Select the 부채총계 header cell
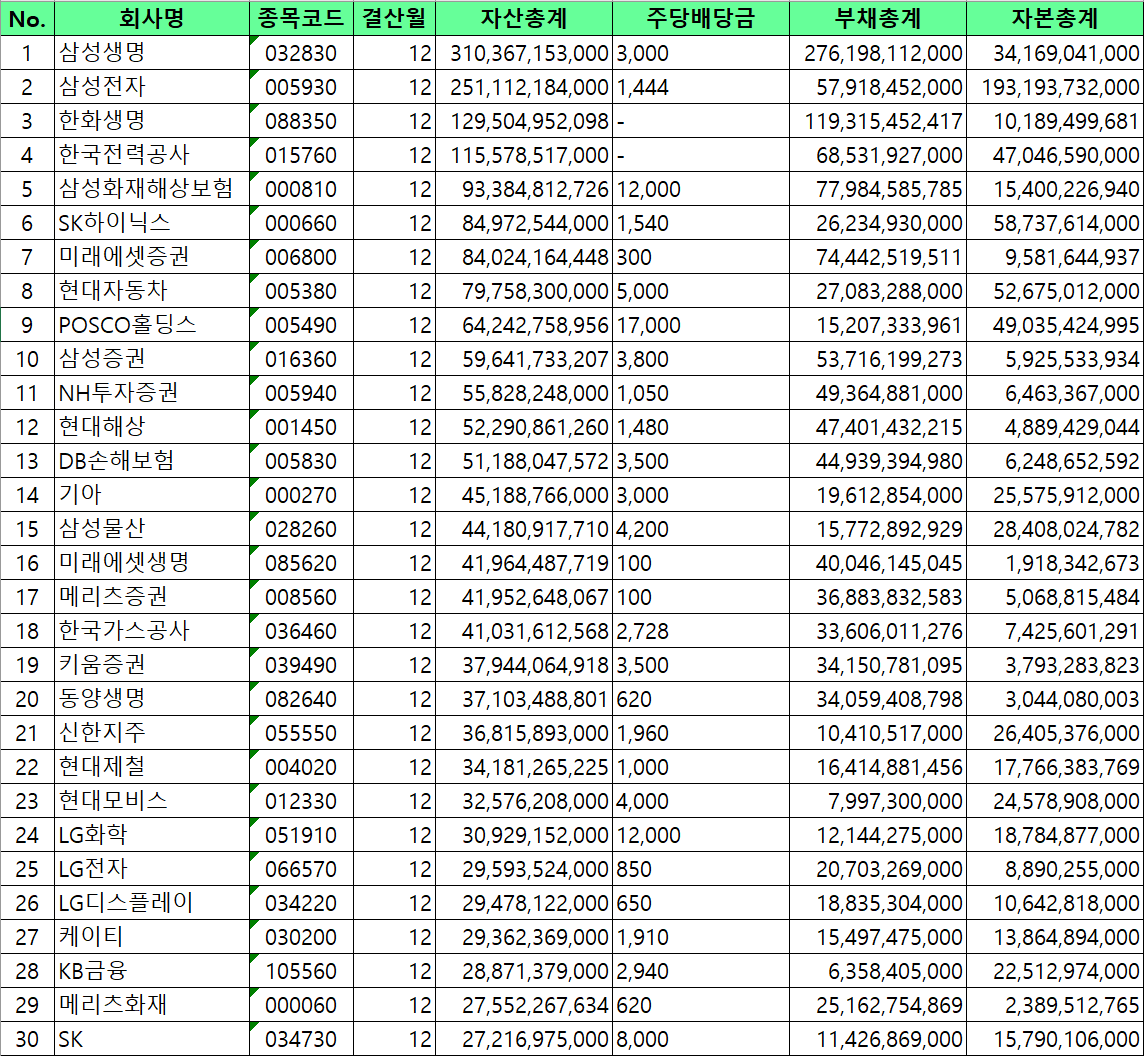The image size is (1144, 1056). (x=878, y=19)
